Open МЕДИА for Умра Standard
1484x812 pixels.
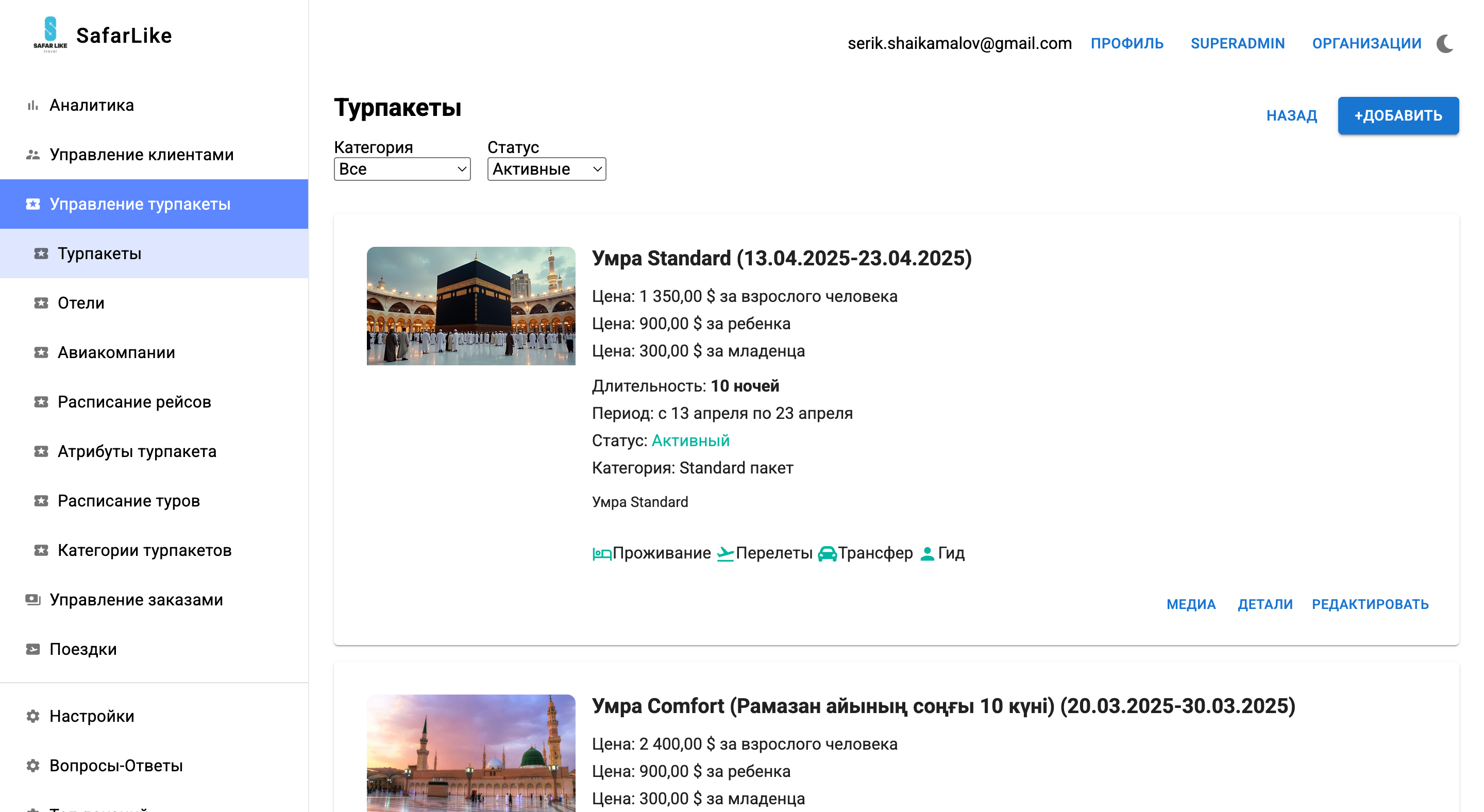[x=1191, y=605]
